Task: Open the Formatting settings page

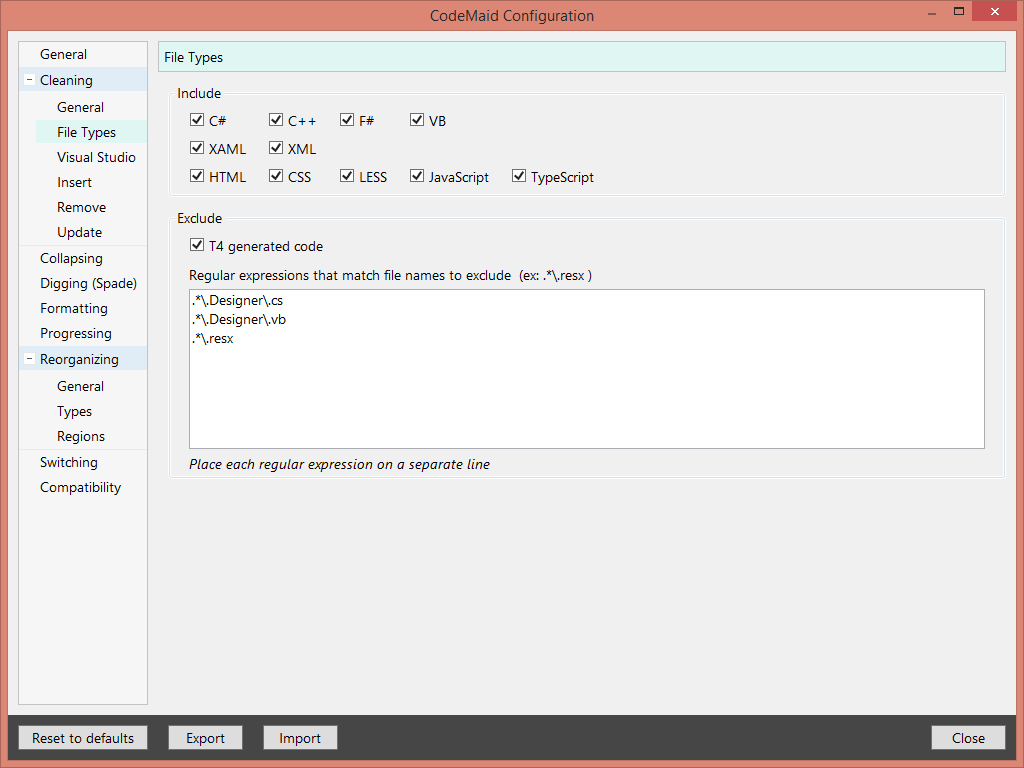Action: pos(74,308)
